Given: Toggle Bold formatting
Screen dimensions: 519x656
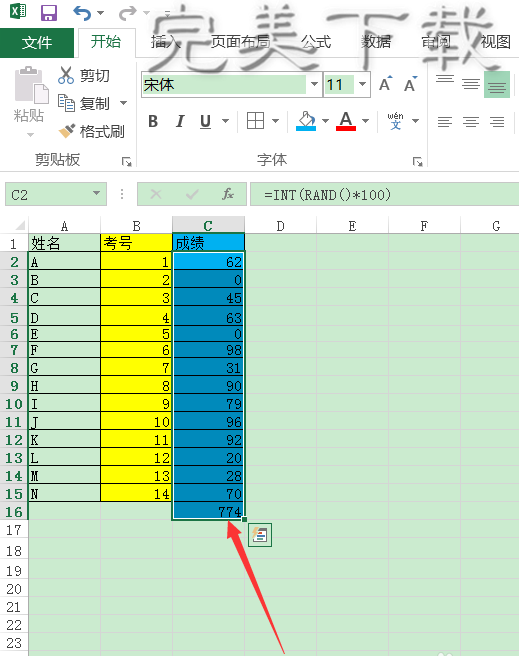Looking at the screenshot, I should [153, 121].
